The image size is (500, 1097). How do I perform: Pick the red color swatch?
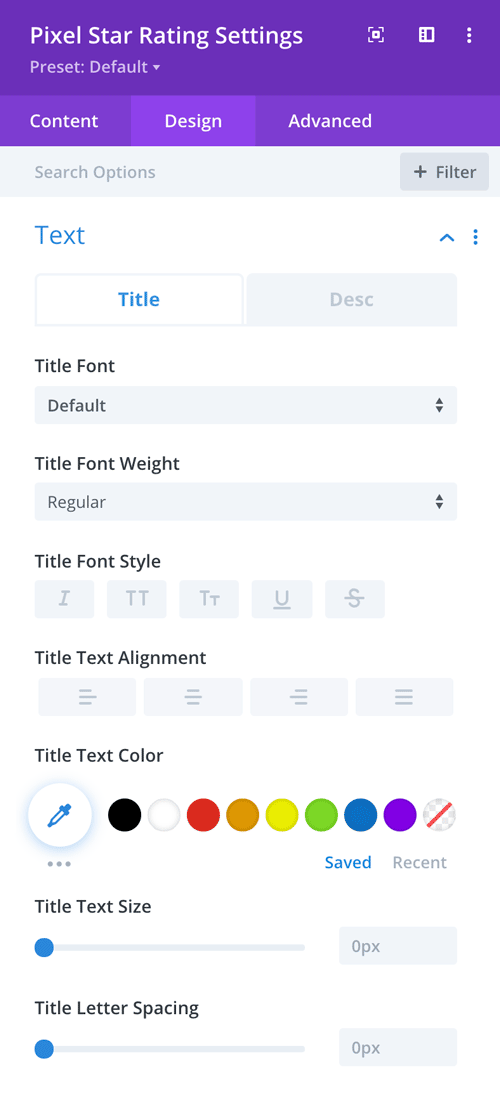tap(203, 815)
